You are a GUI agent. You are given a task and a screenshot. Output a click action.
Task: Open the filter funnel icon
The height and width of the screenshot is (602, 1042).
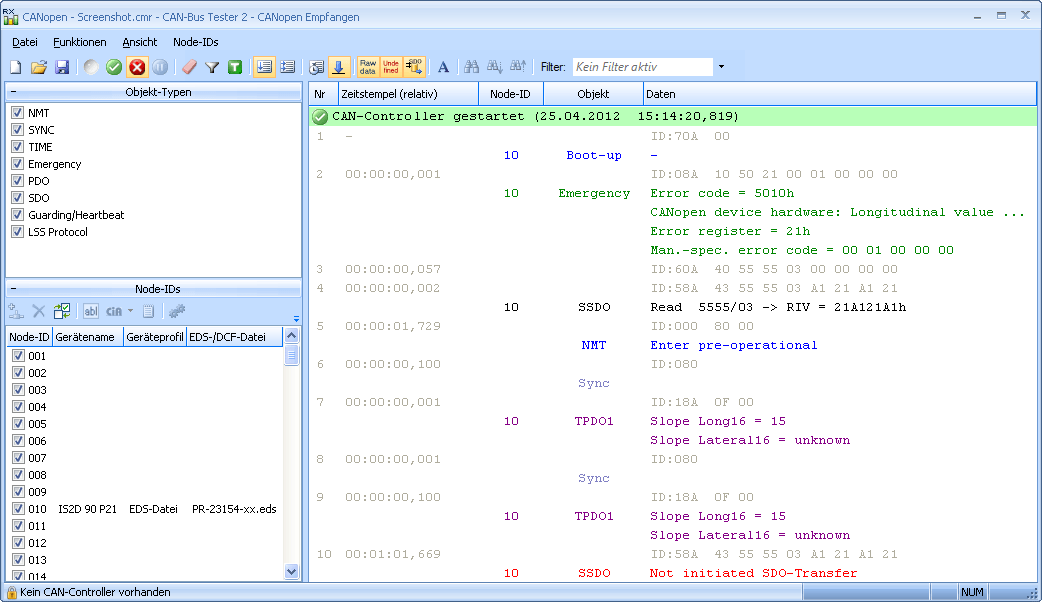(212, 67)
